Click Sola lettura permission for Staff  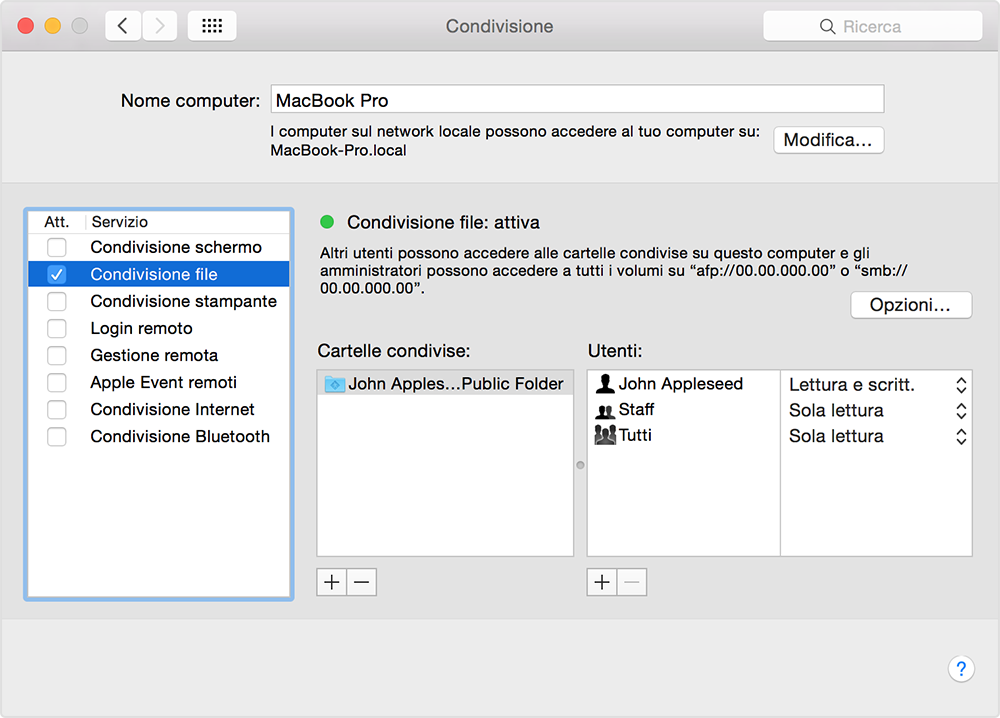[x=836, y=411]
